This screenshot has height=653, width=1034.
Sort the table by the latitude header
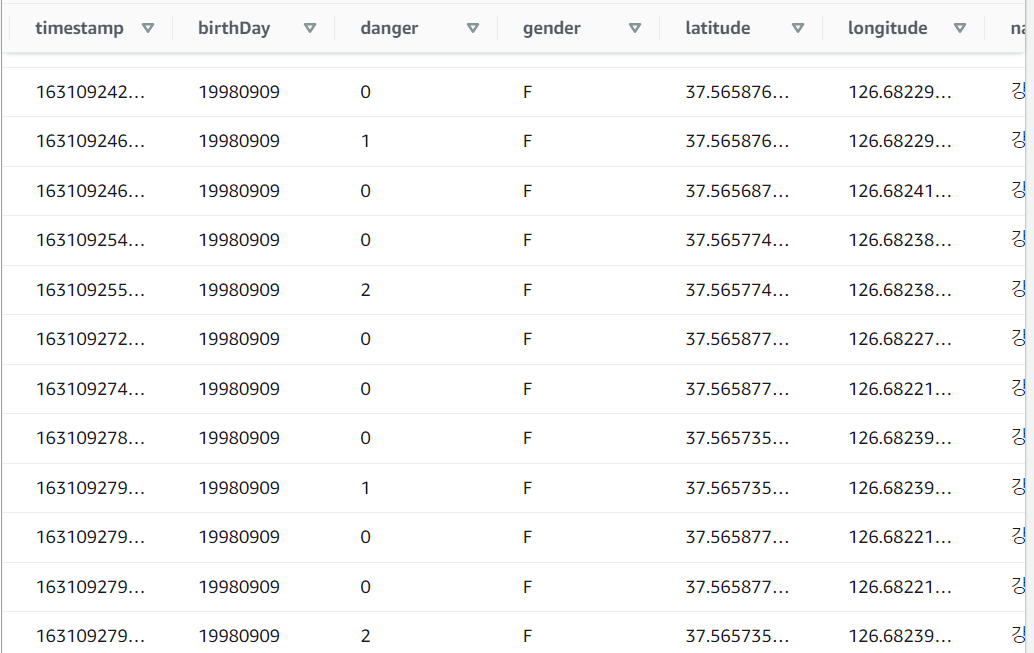718,28
